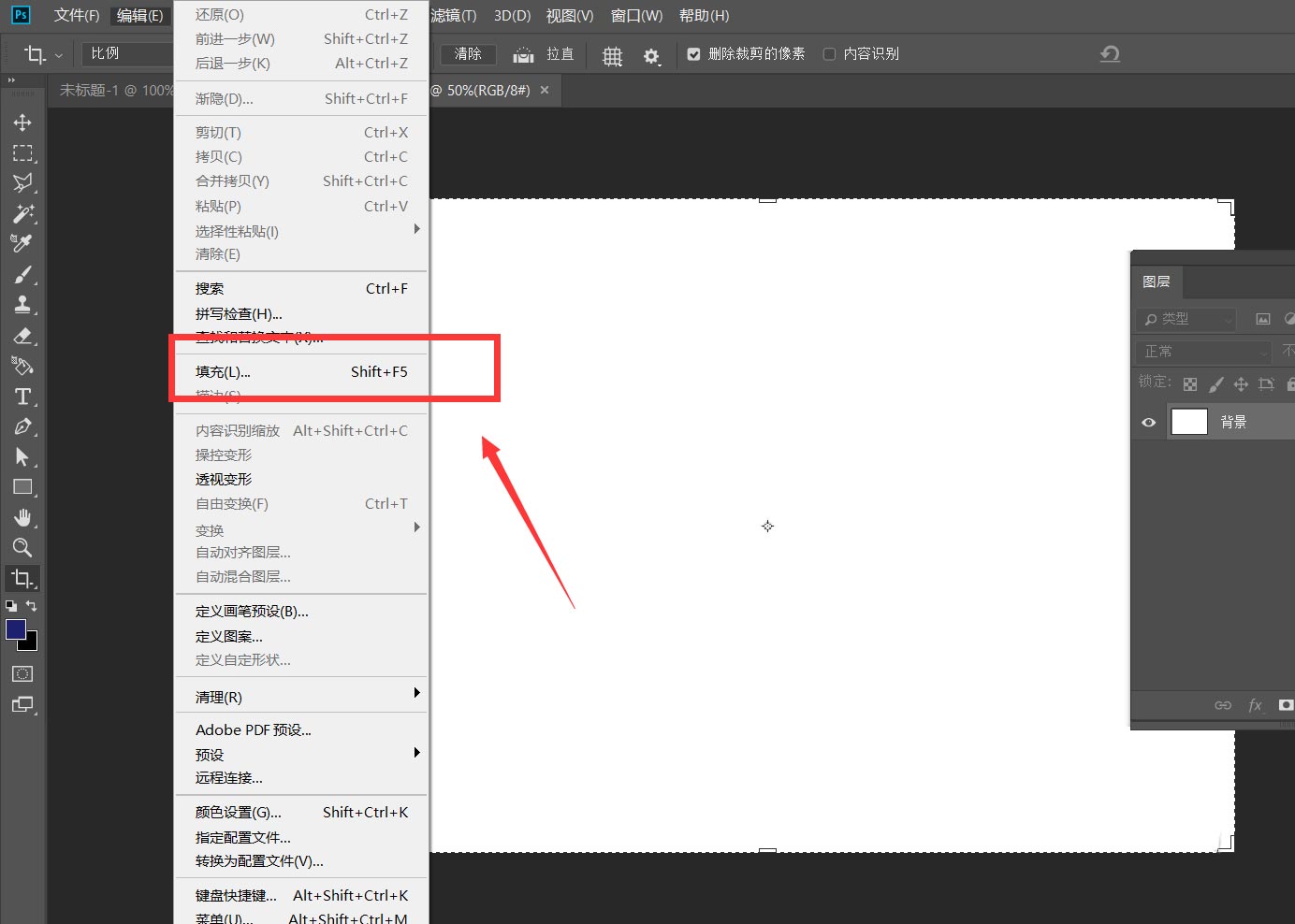Open crop overlay grid options

tap(612, 55)
